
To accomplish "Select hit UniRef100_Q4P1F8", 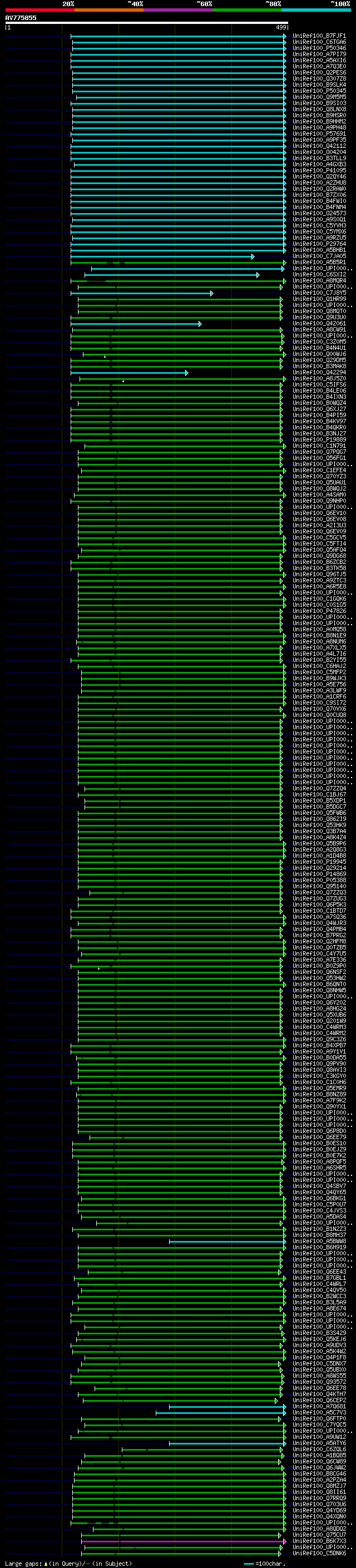I will click(319, 1357).
